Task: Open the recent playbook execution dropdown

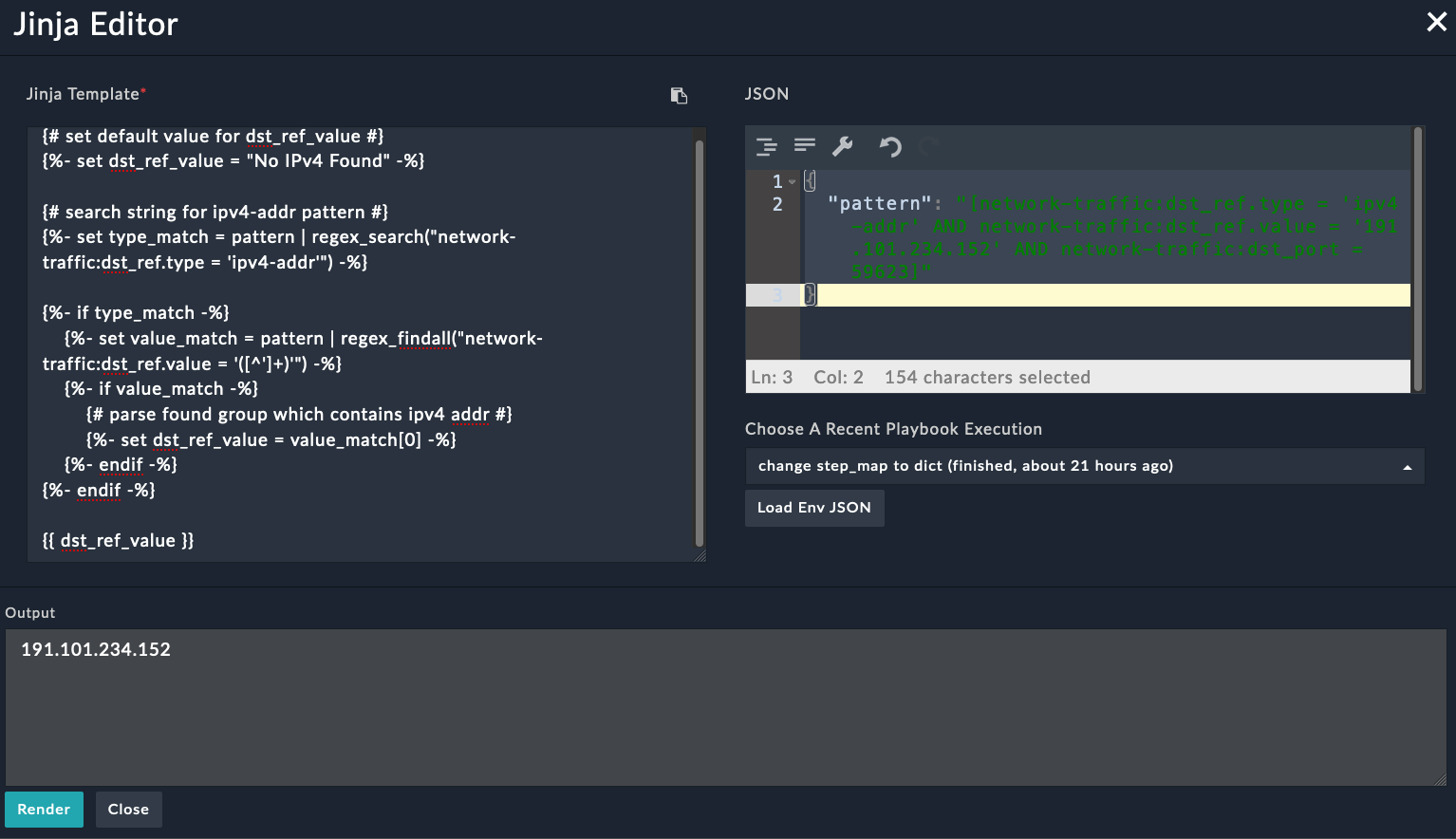Action: [x=1084, y=466]
